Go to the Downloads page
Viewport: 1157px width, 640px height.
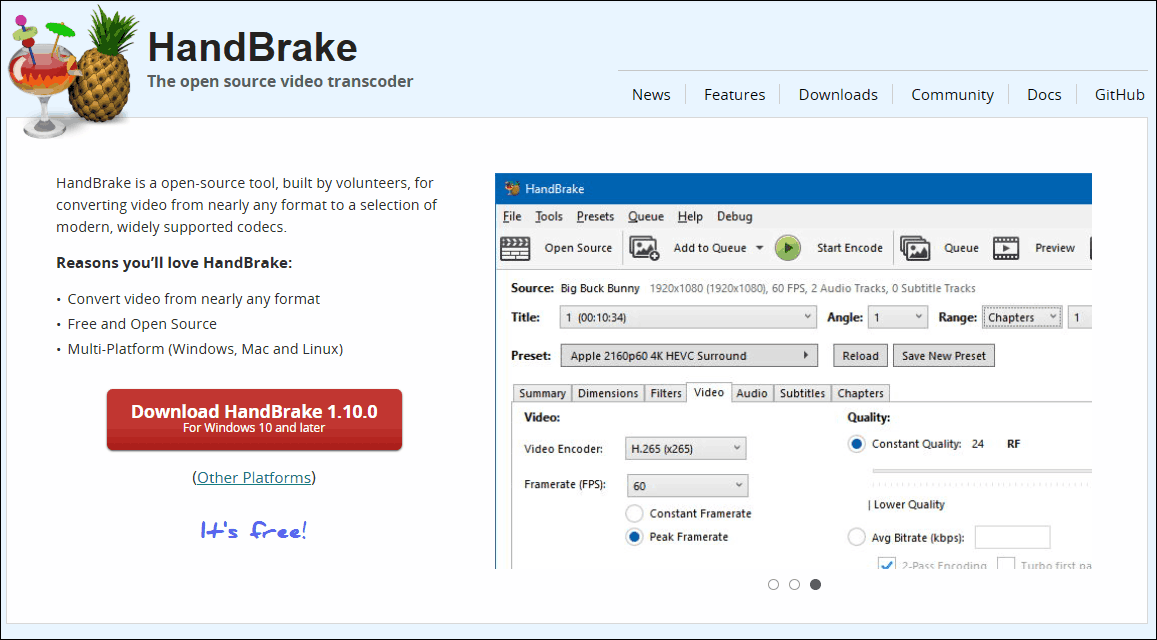838,94
